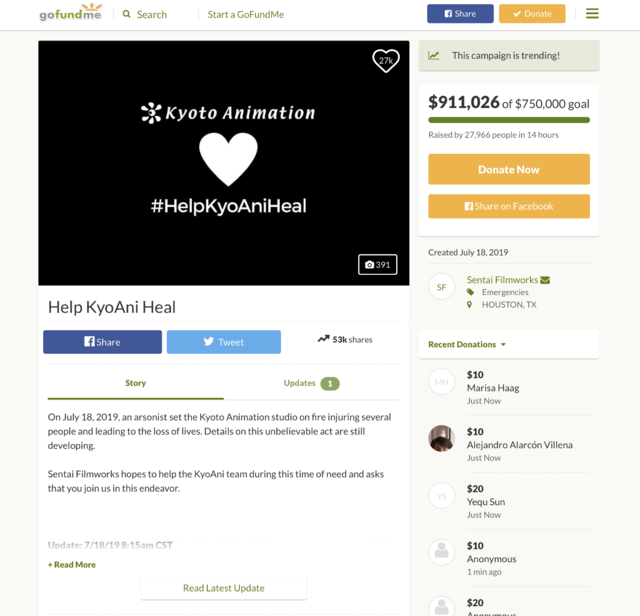This screenshot has height=616, width=640.
Task: Click the Donate Now button
Action: click(509, 169)
